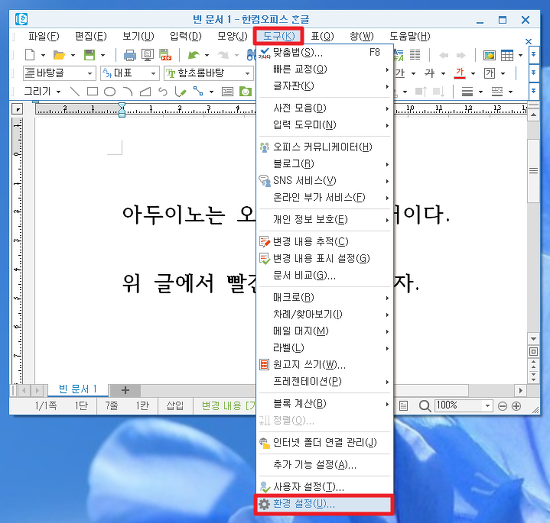Insert a text box from the drawing toolbar

click(227, 92)
